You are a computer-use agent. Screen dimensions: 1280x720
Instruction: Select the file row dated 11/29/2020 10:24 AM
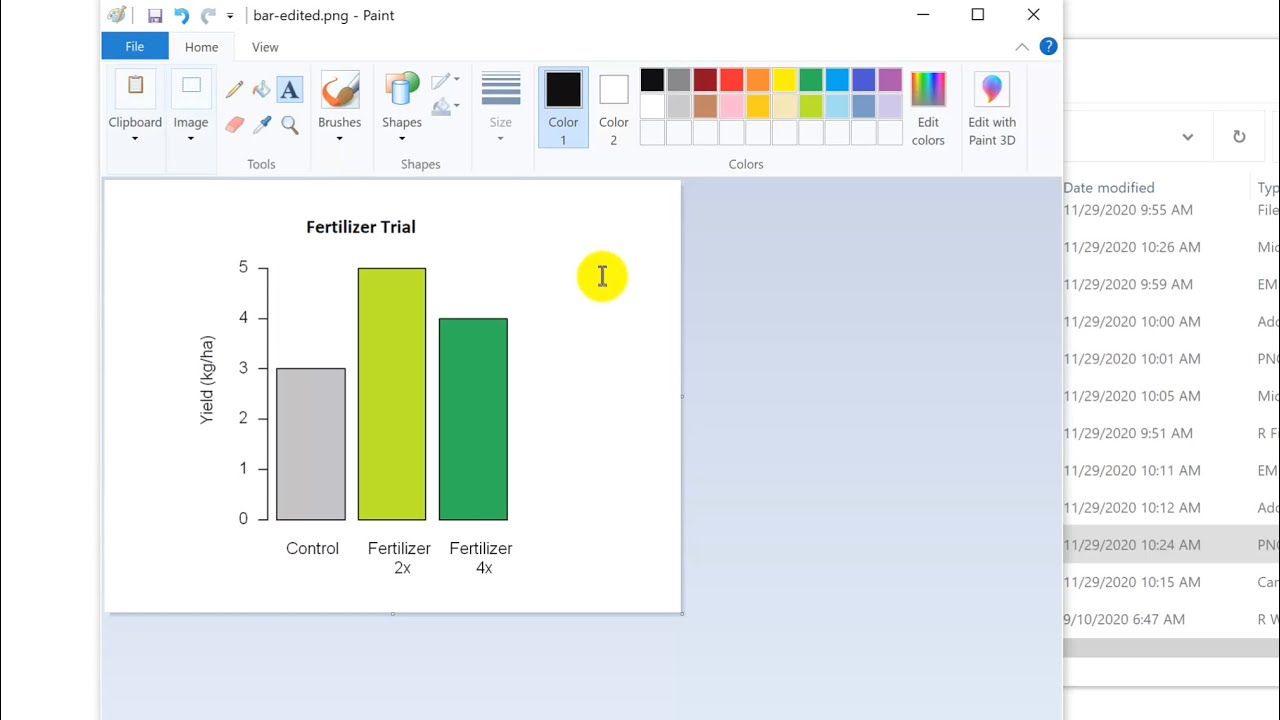coord(1171,545)
